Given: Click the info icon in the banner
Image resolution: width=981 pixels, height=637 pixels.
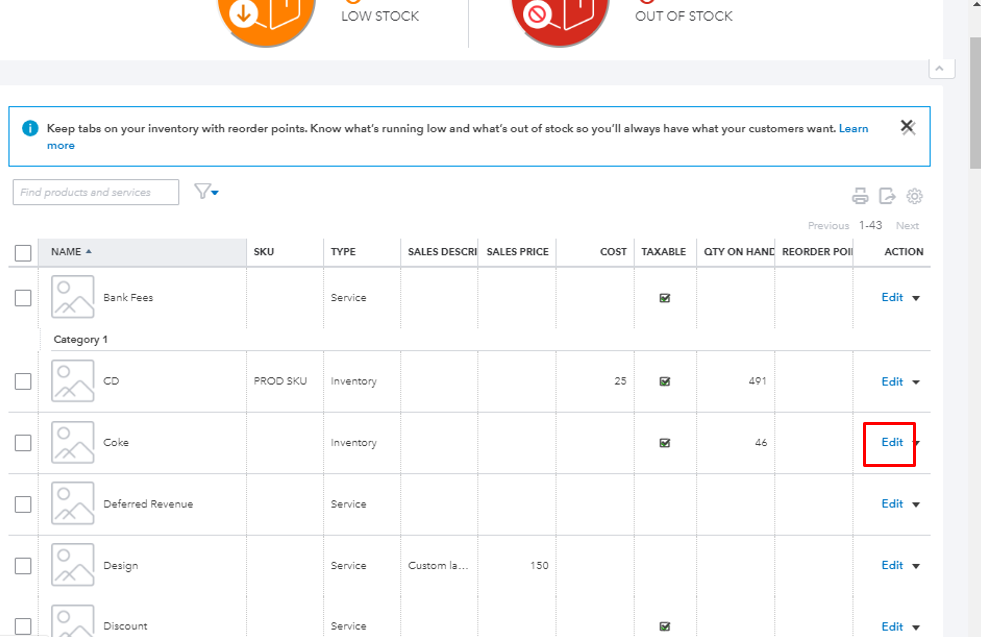Looking at the screenshot, I should 30,128.
